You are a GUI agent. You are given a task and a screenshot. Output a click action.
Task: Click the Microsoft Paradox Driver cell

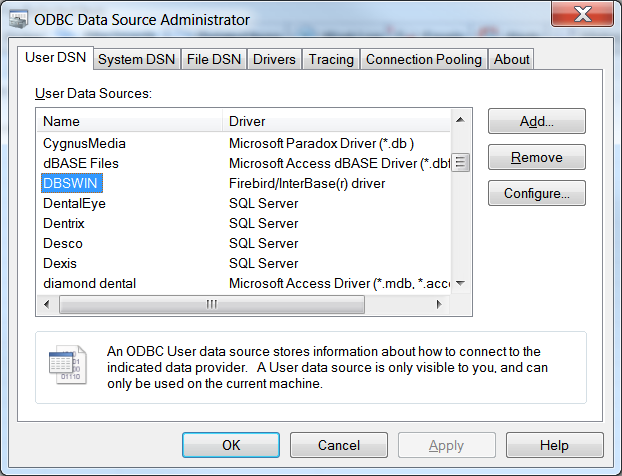321,143
